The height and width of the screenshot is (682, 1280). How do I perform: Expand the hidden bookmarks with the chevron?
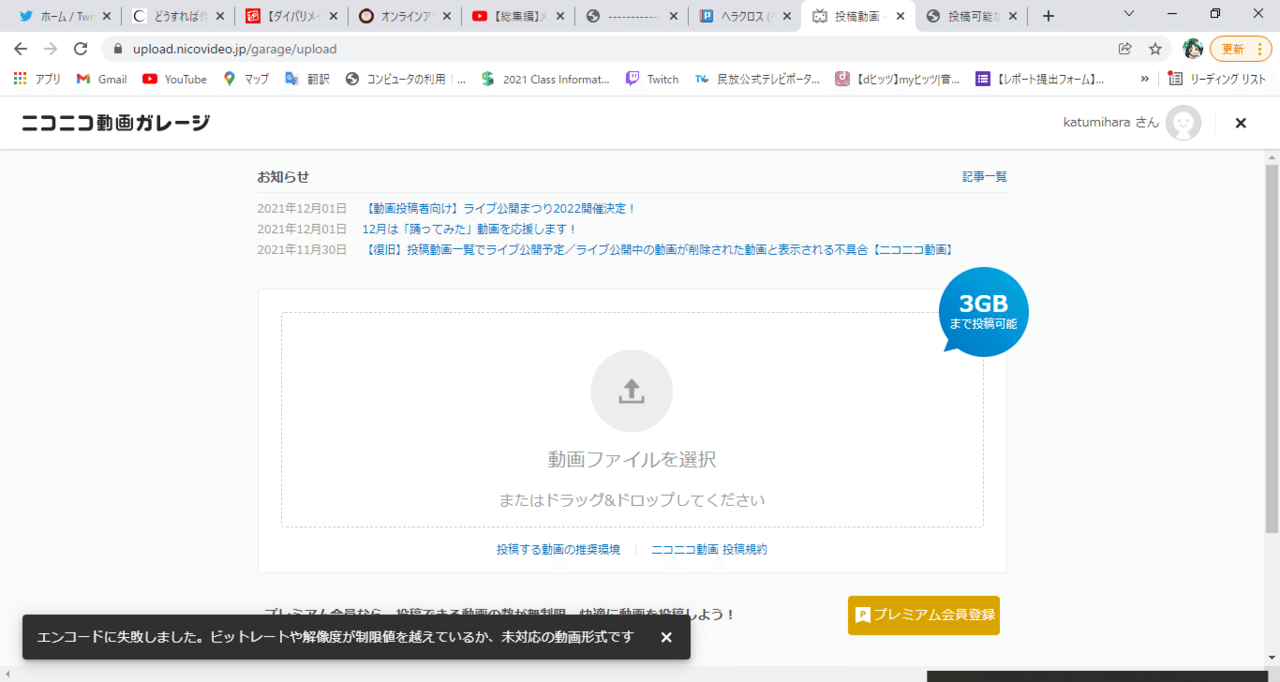tap(1143, 78)
